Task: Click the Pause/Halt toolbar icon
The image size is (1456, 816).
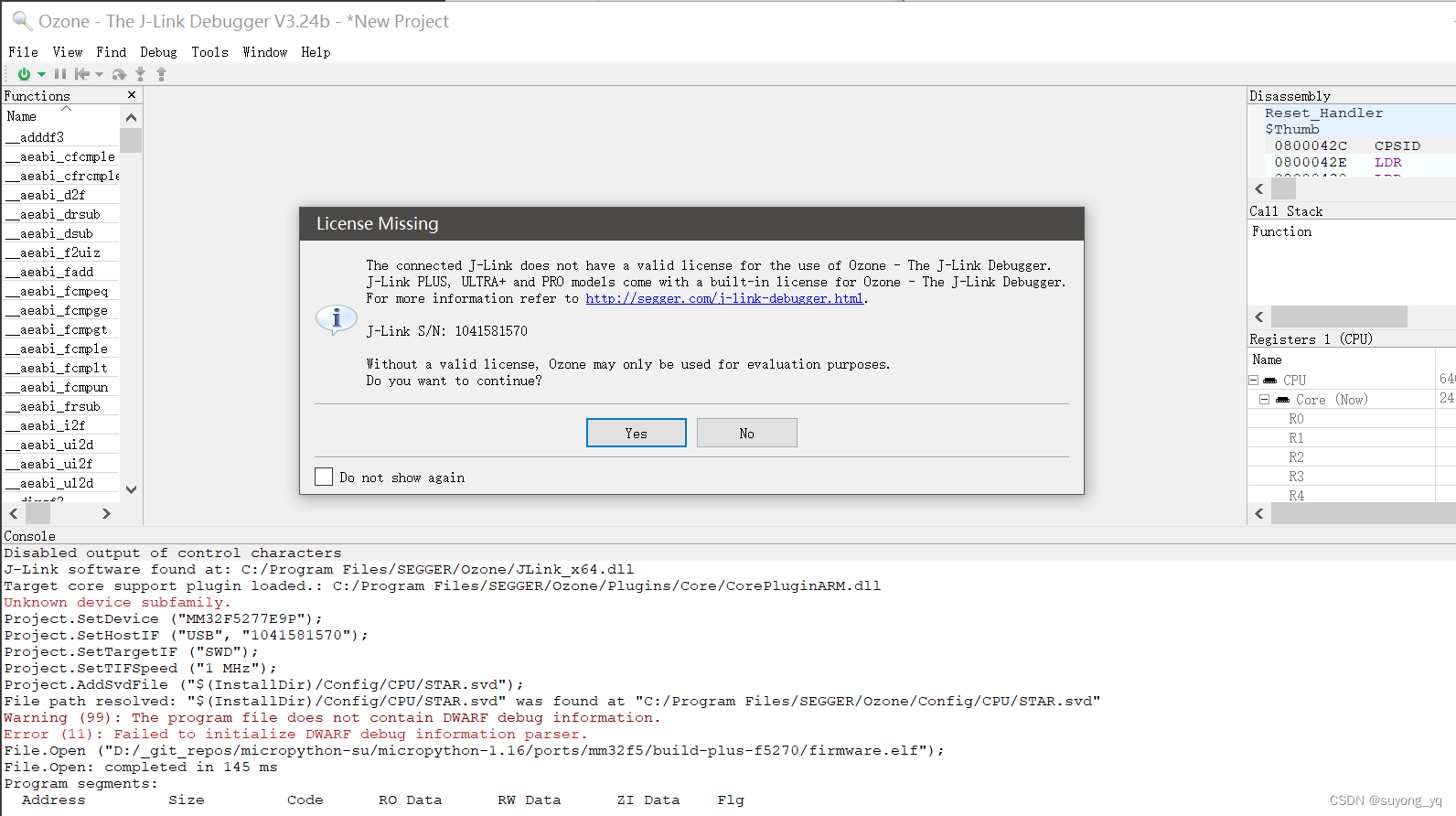Action: point(60,74)
